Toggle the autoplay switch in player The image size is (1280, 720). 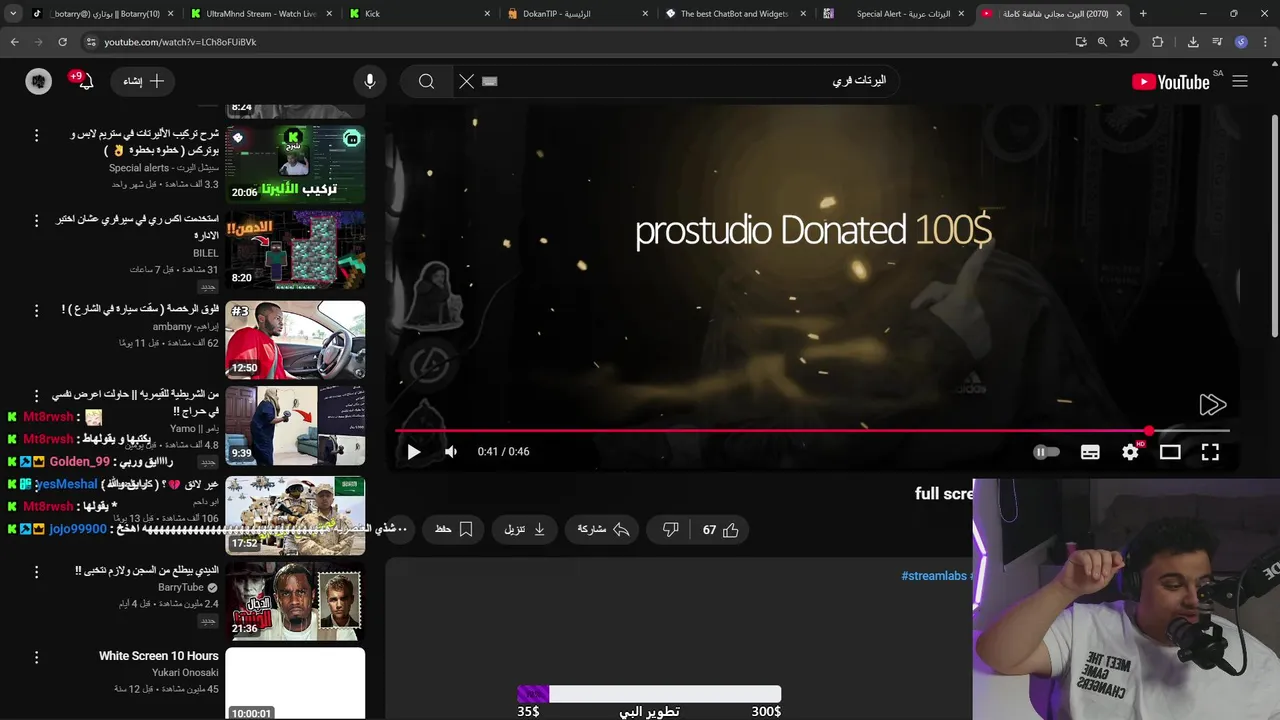point(1046,452)
